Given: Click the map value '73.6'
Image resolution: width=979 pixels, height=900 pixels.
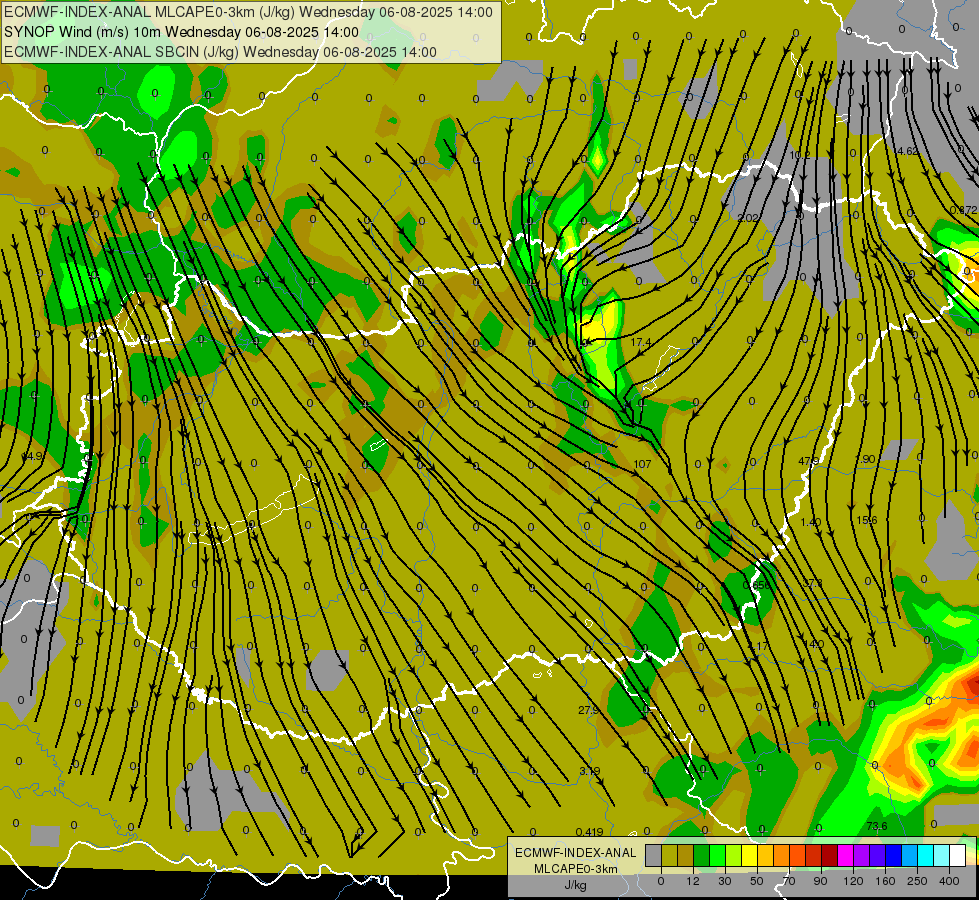Looking at the screenshot, I should (877, 826).
